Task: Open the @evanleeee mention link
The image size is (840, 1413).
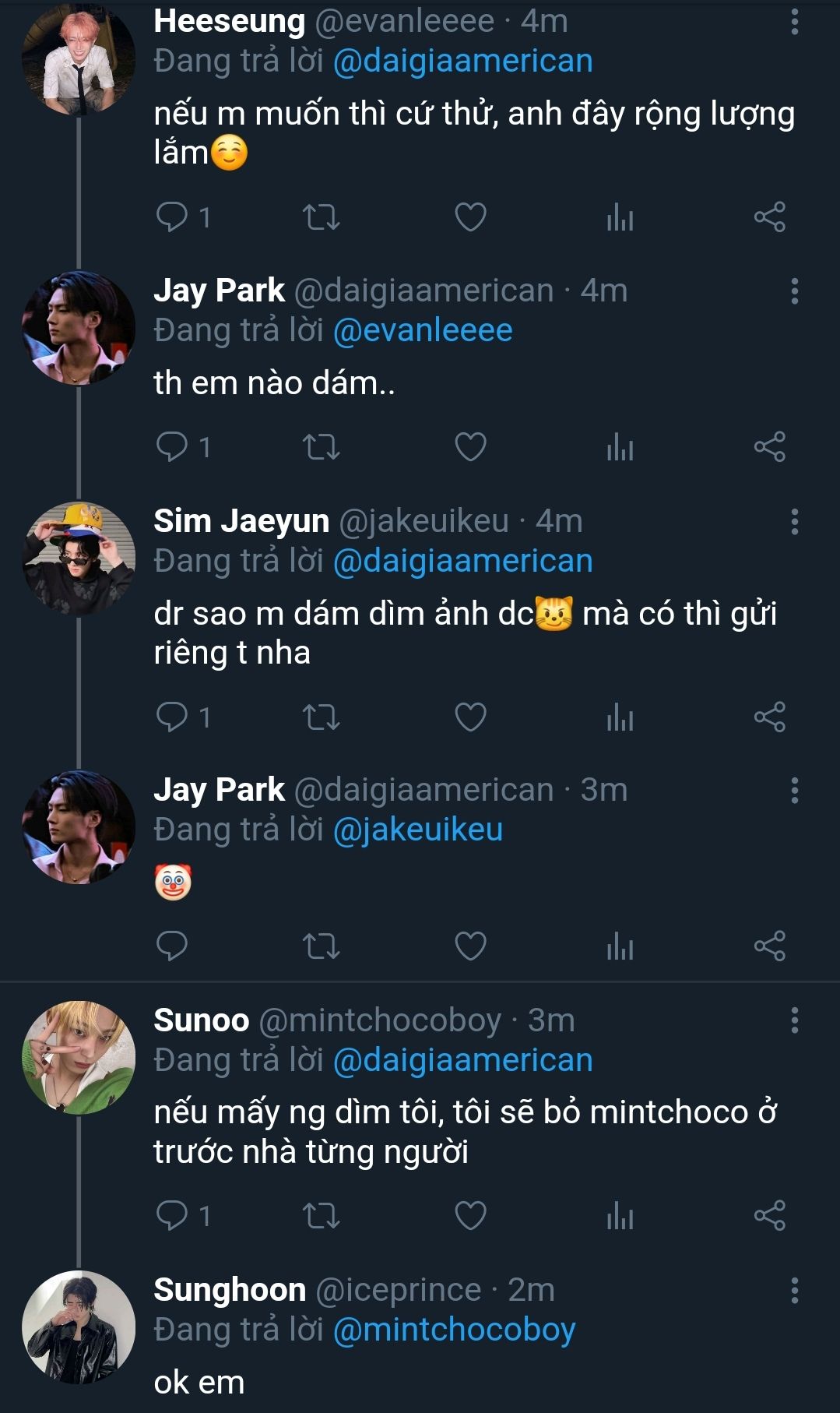Action: (x=423, y=330)
